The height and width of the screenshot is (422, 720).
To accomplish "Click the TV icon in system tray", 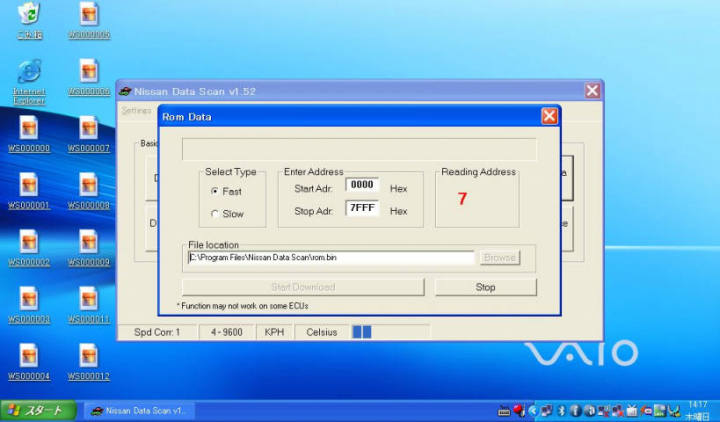I will point(632,411).
